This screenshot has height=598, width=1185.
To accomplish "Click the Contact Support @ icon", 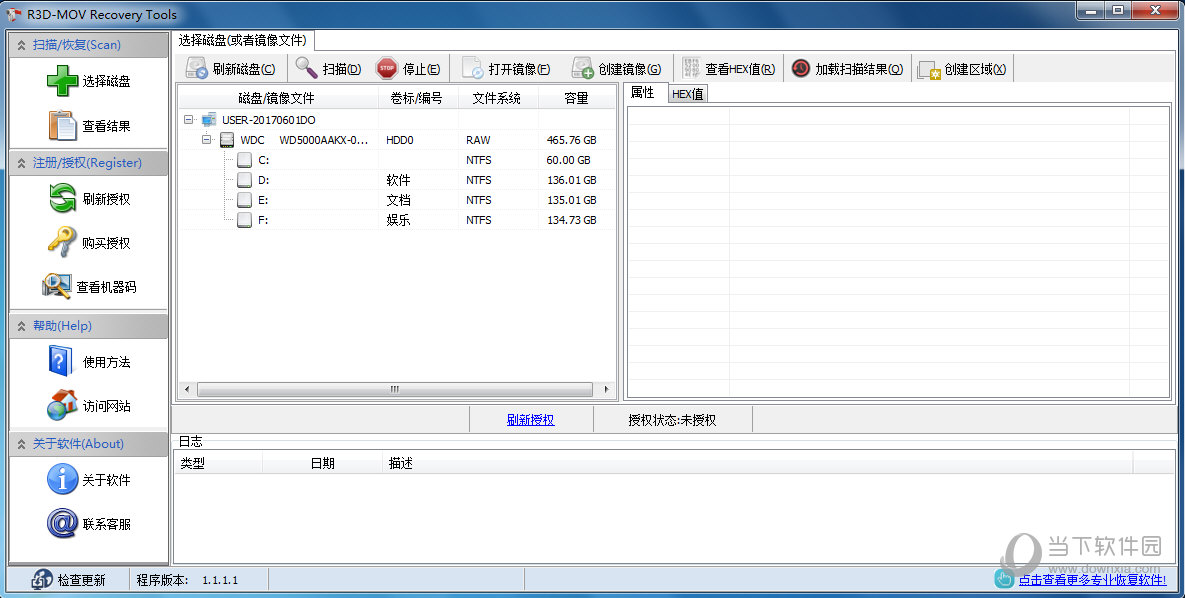I will click(x=62, y=523).
